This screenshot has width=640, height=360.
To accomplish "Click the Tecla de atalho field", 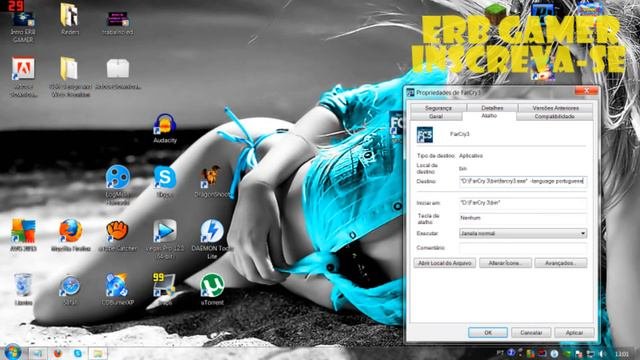I will click(x=523, y=218).
